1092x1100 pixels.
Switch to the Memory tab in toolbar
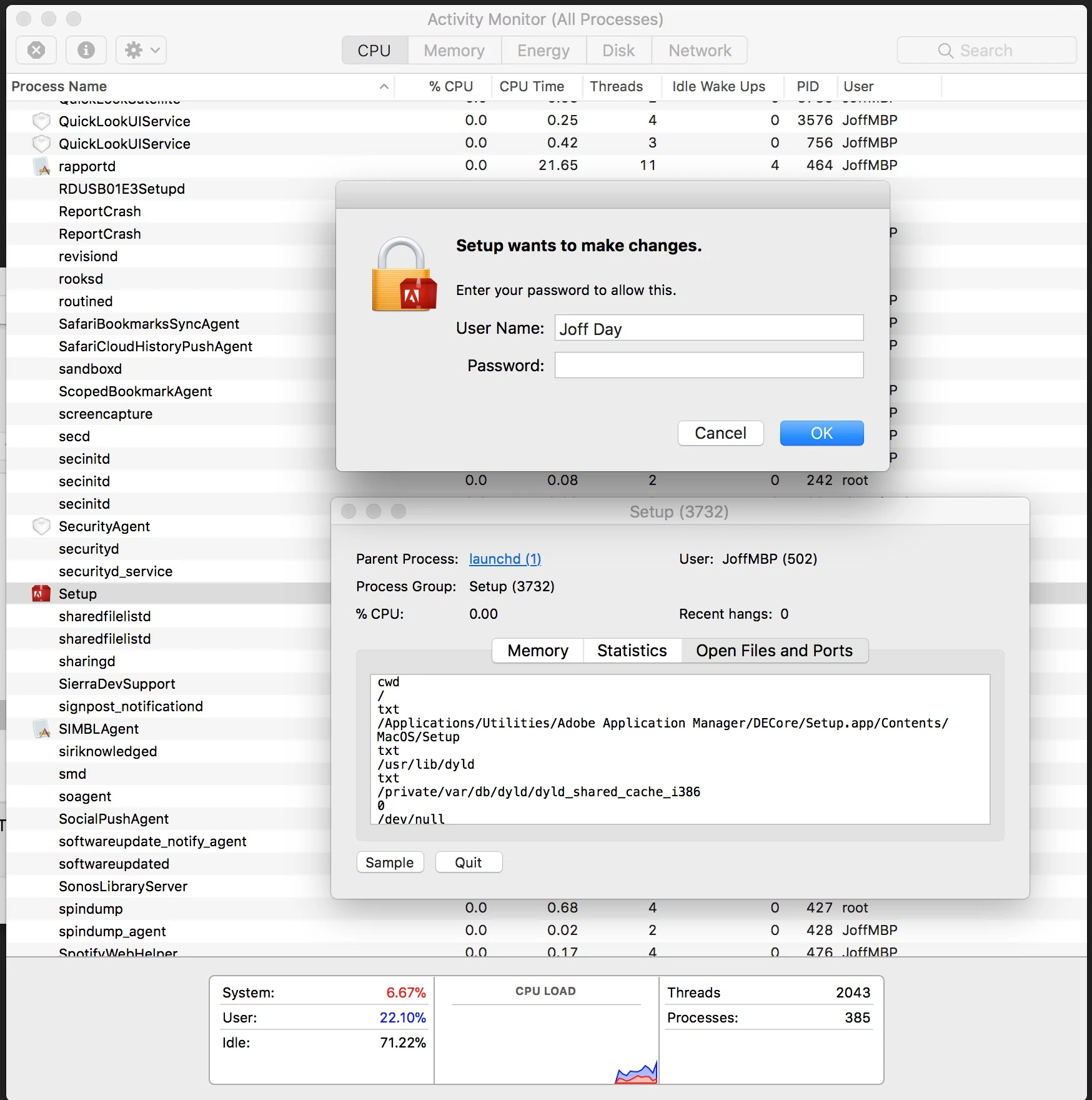[x=454, y=51]
